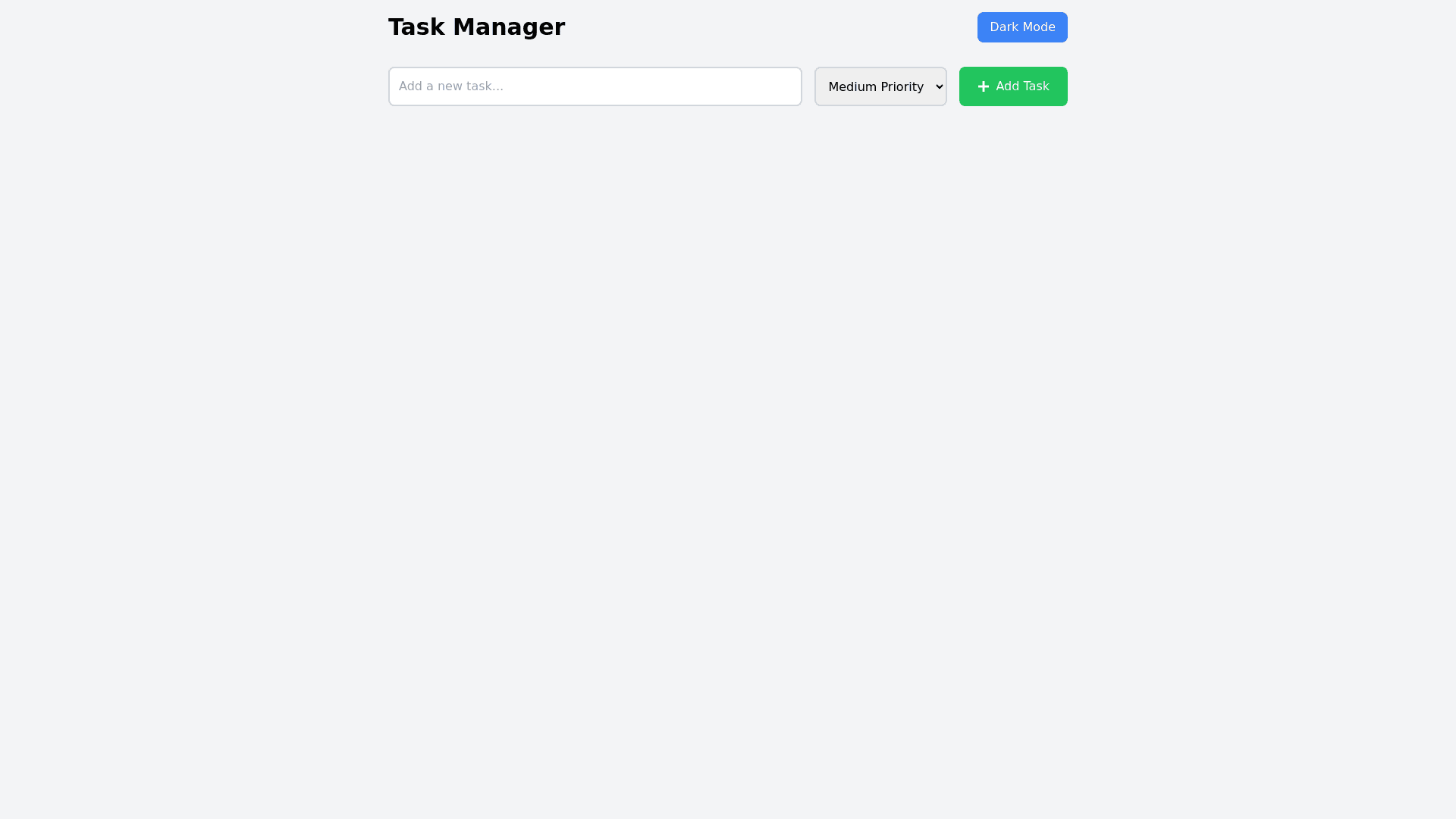Viewport: 1456px width, 819px height.
Task: Click the green Add Task button
Action: click(1013, 86)
